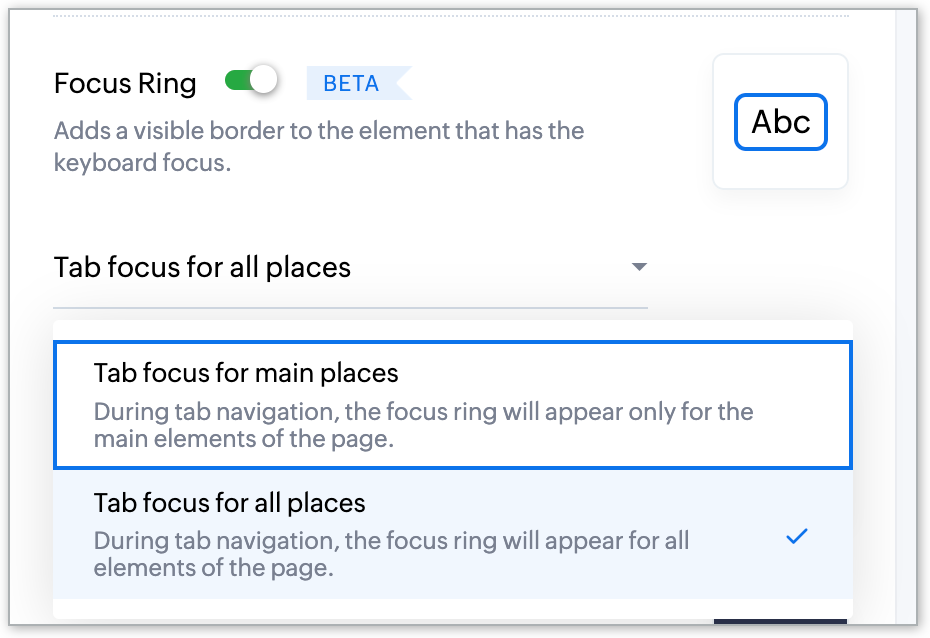Click the blue-outlined Abc box
The width and height of the screenshot is (930, 638).
(x=780, y=122)
